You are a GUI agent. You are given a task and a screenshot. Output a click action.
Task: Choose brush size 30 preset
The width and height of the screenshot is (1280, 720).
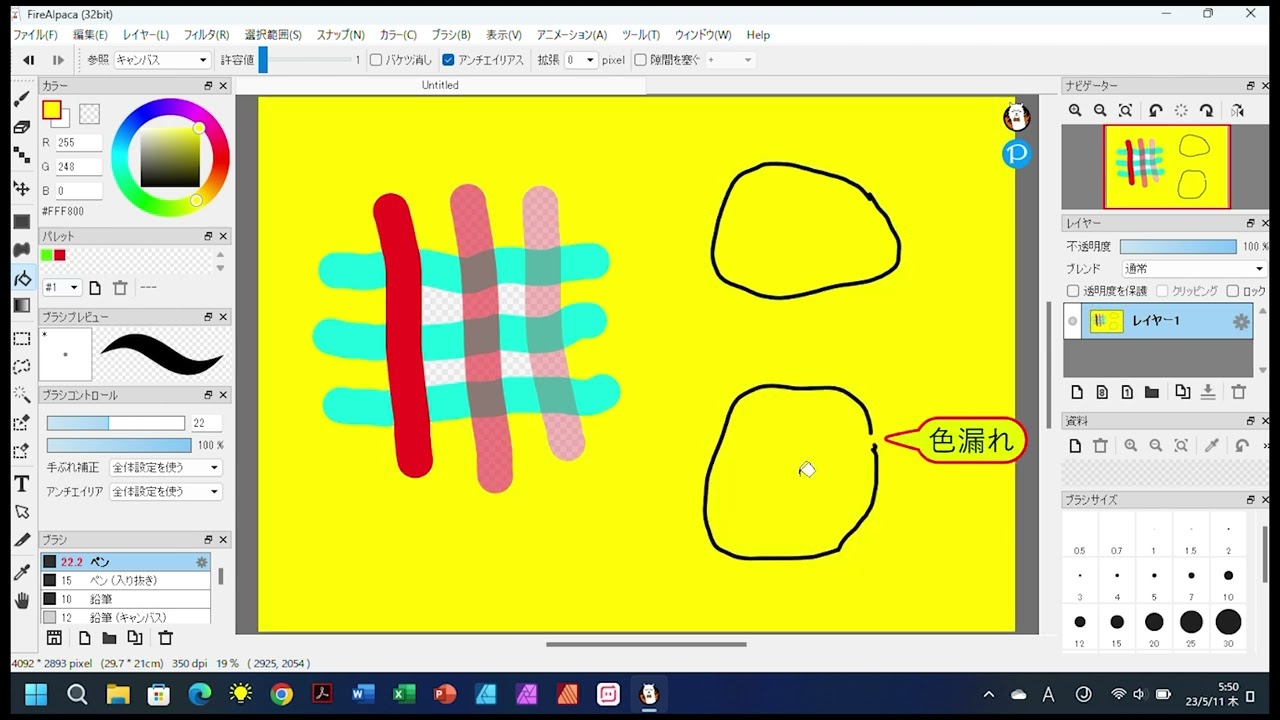(1228, 628)
